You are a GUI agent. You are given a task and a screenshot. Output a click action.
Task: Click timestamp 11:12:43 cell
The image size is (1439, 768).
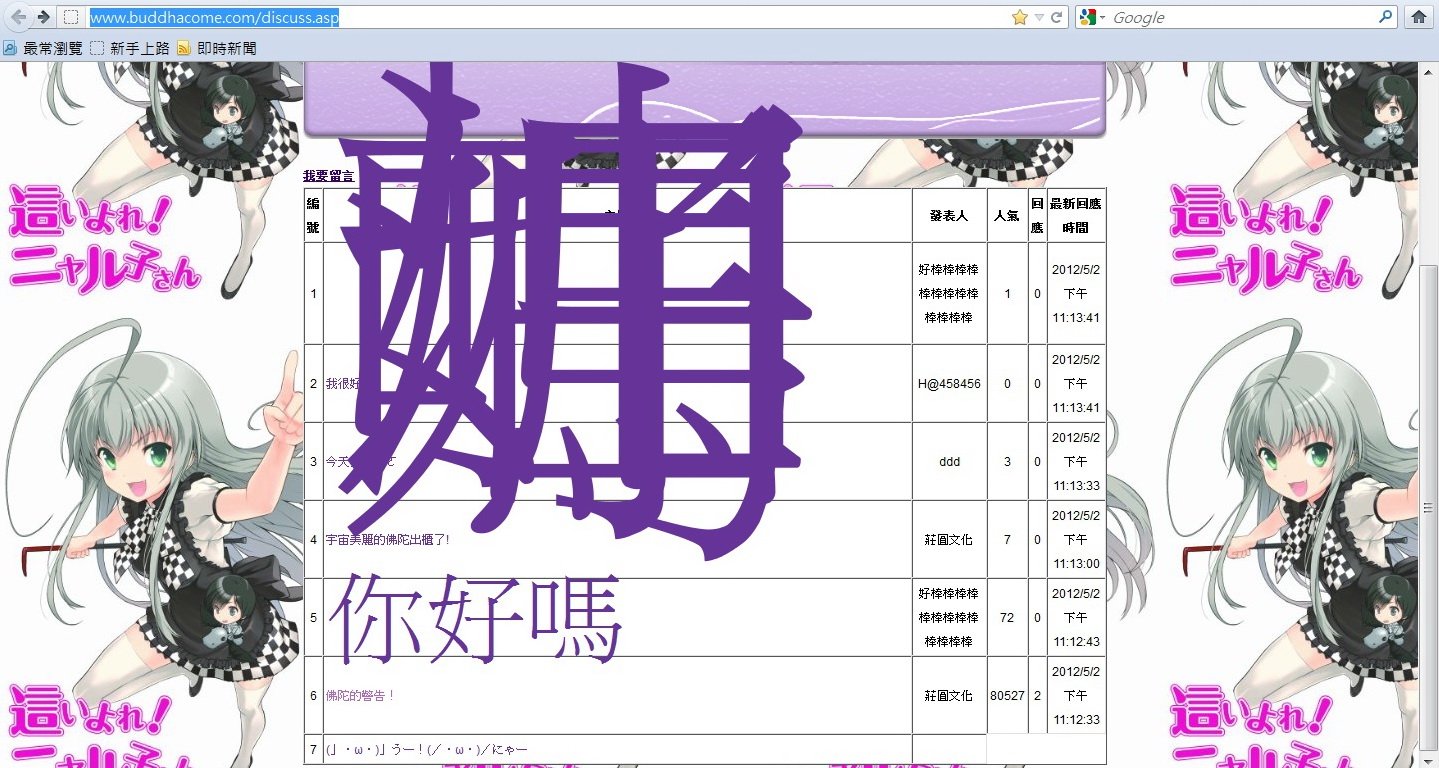tap(1076, 618)
